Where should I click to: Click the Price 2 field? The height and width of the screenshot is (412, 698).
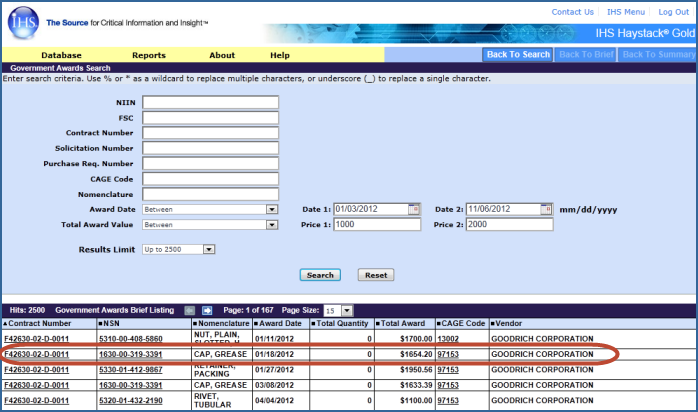[x=510, y=224]
